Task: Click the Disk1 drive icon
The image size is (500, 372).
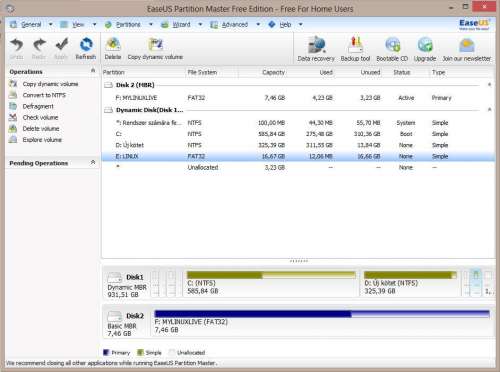Action: tap(115, 278)
